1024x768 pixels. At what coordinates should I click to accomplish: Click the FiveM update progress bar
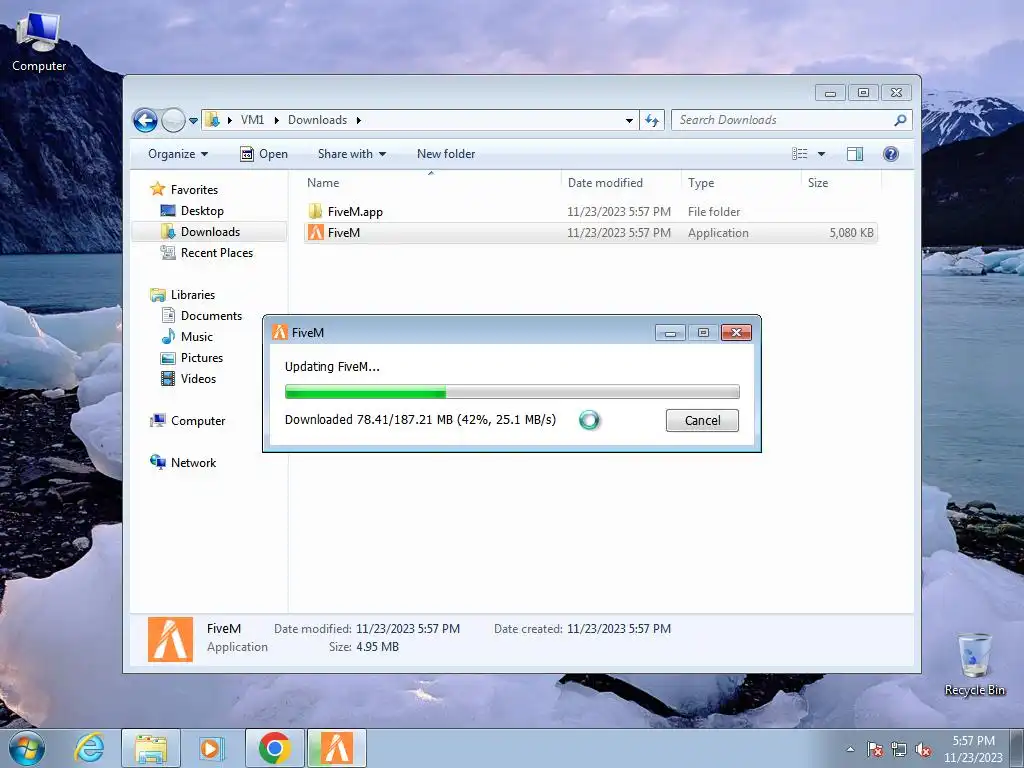pos(512,392)
